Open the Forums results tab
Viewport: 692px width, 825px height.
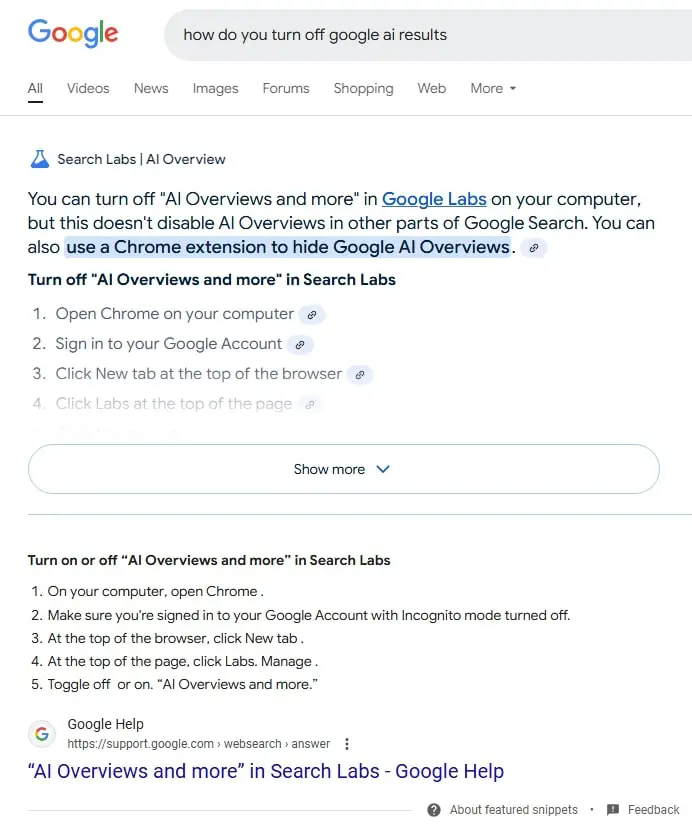pyautogui.click(x=286, y=88)
